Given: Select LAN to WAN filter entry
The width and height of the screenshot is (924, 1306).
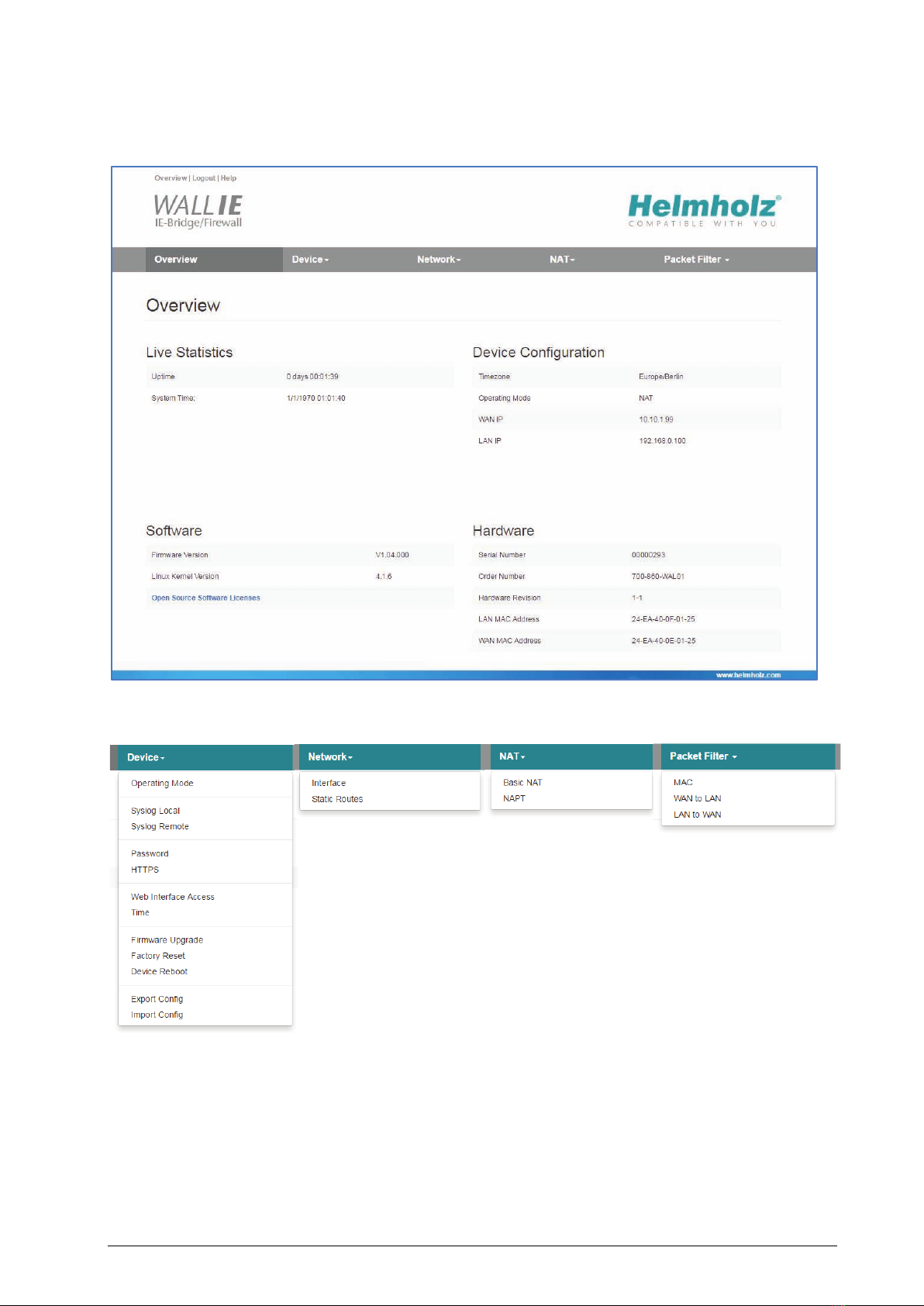Looking at the screenshot, I should 697,815.
